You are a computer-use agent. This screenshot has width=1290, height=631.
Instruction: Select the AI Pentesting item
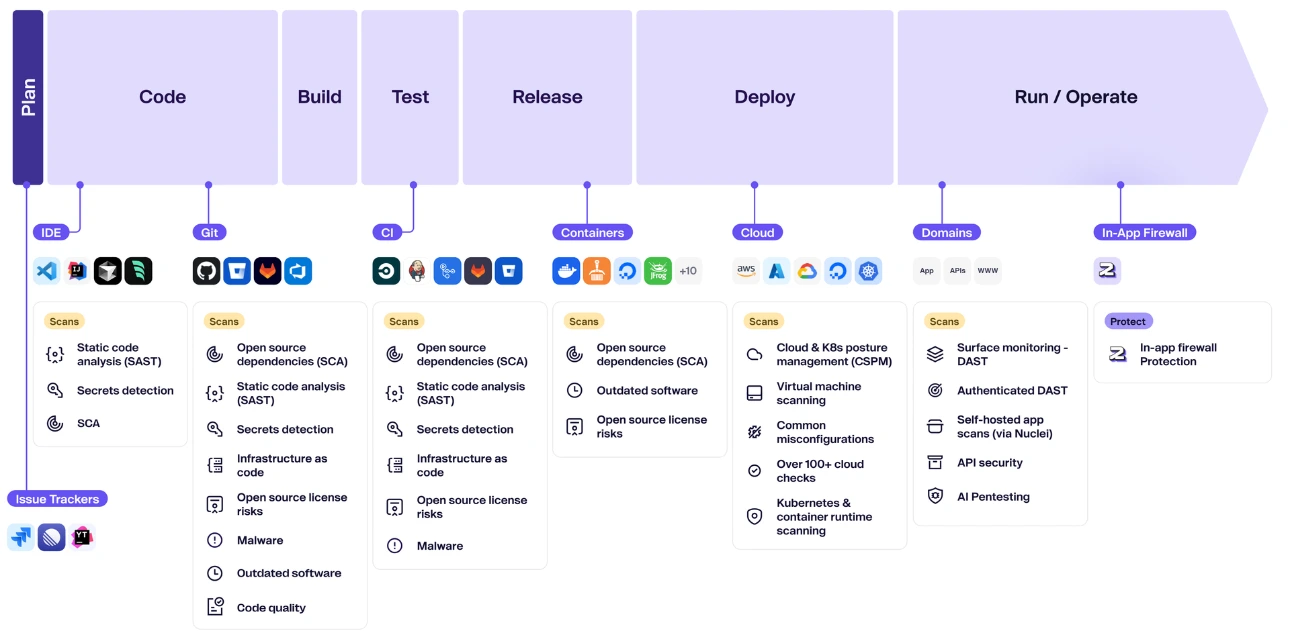click(x=992, y=497)
